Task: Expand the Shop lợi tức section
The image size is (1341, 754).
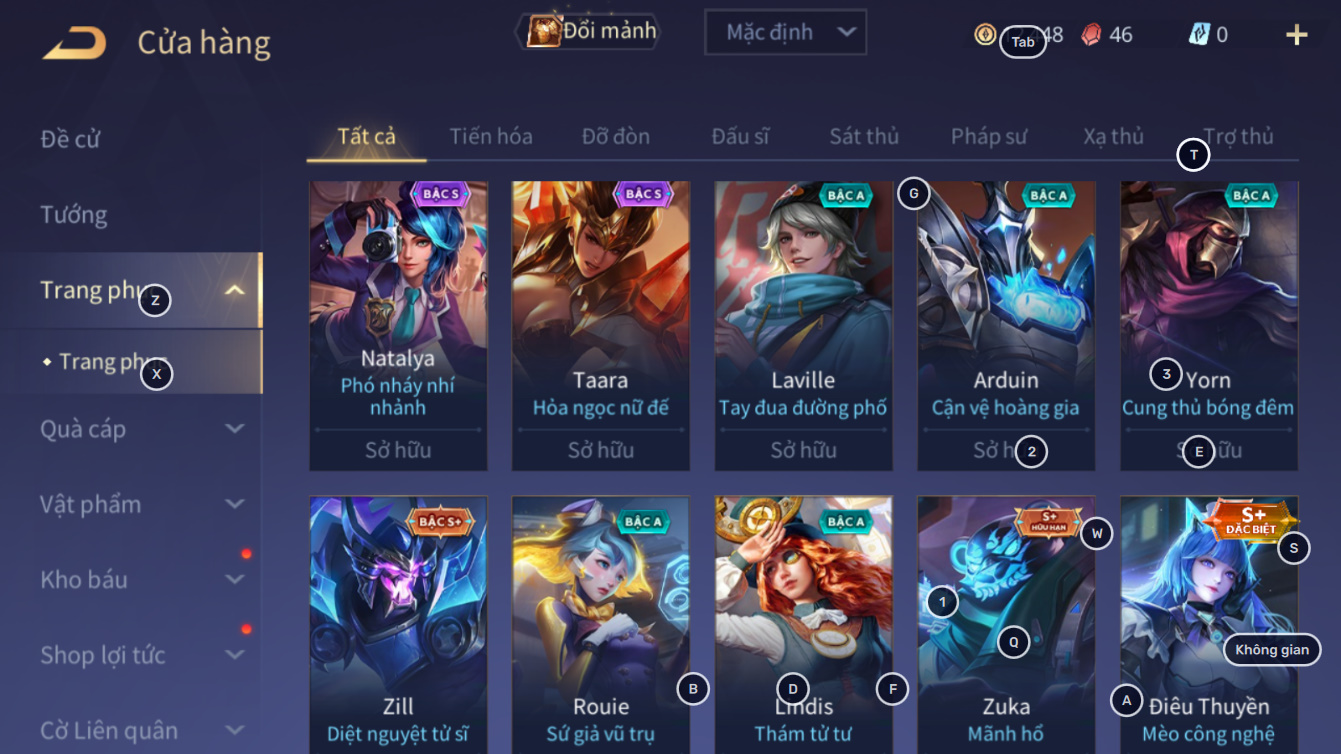Action: (234, 655)
